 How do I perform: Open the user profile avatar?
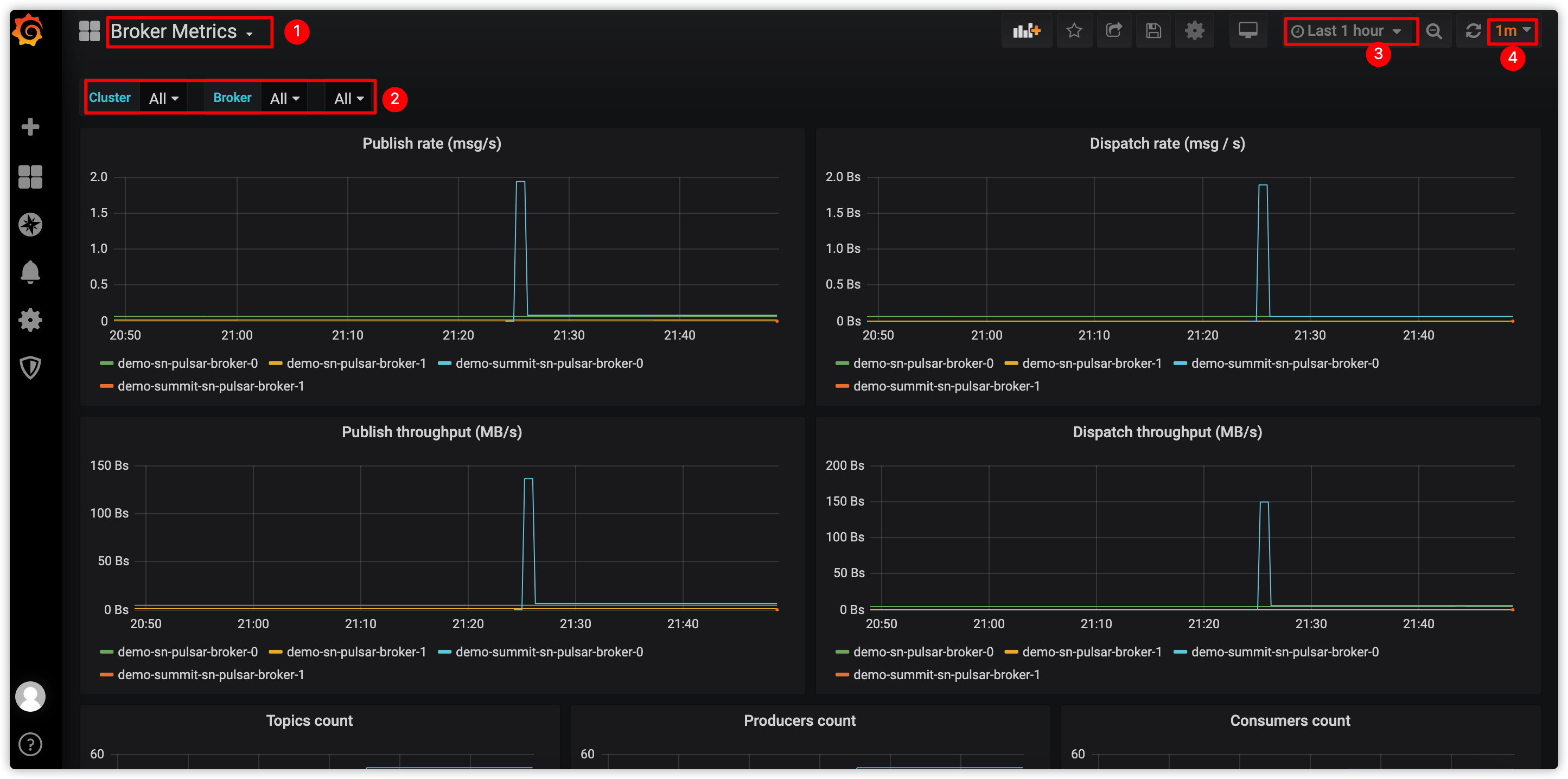click(x=30, y=696)
